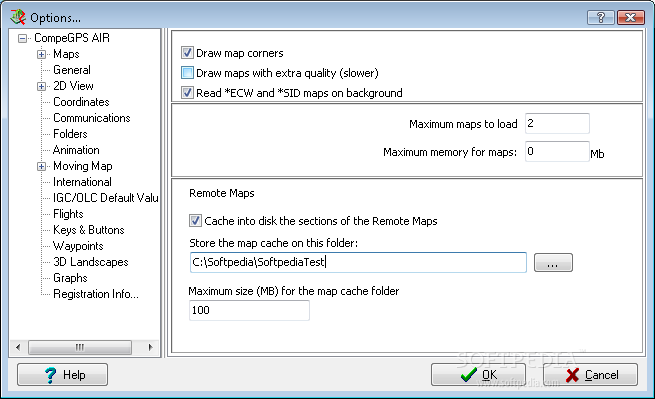Open Communications options page

[91, 118]
